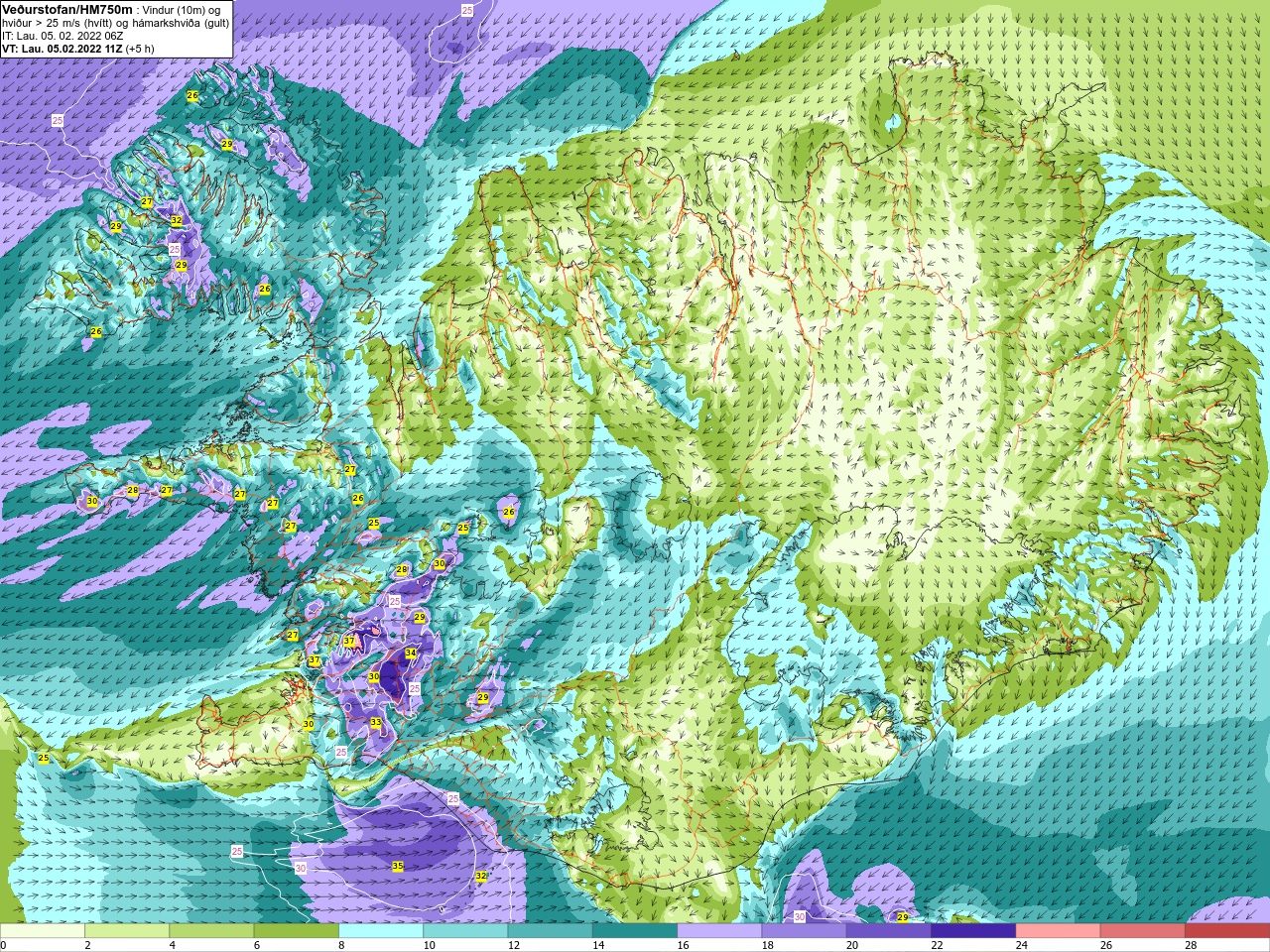Select legend scale value '14'
Image resolution: width=1270 pixels, height=952 pixels.
pyautogui.click(x=598, y=945)
